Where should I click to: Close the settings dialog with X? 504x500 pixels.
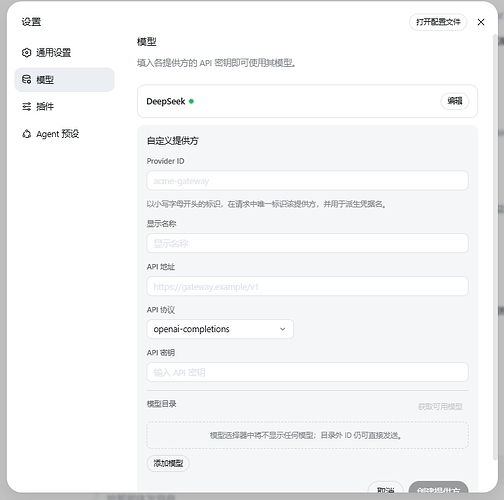[481, 22]
